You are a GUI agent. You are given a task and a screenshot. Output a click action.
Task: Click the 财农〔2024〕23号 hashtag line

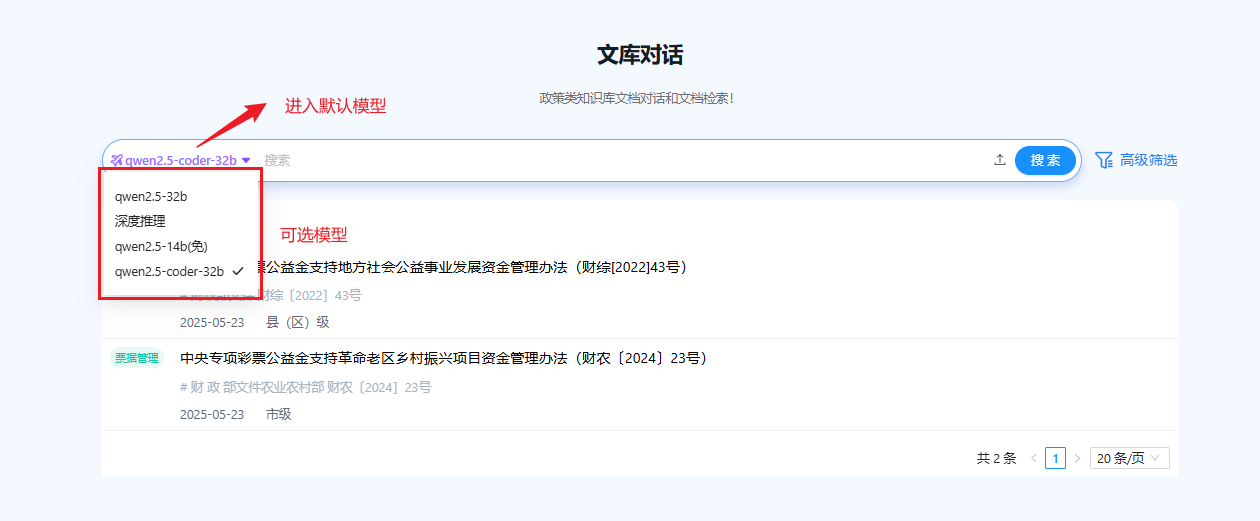pos(306,387)
